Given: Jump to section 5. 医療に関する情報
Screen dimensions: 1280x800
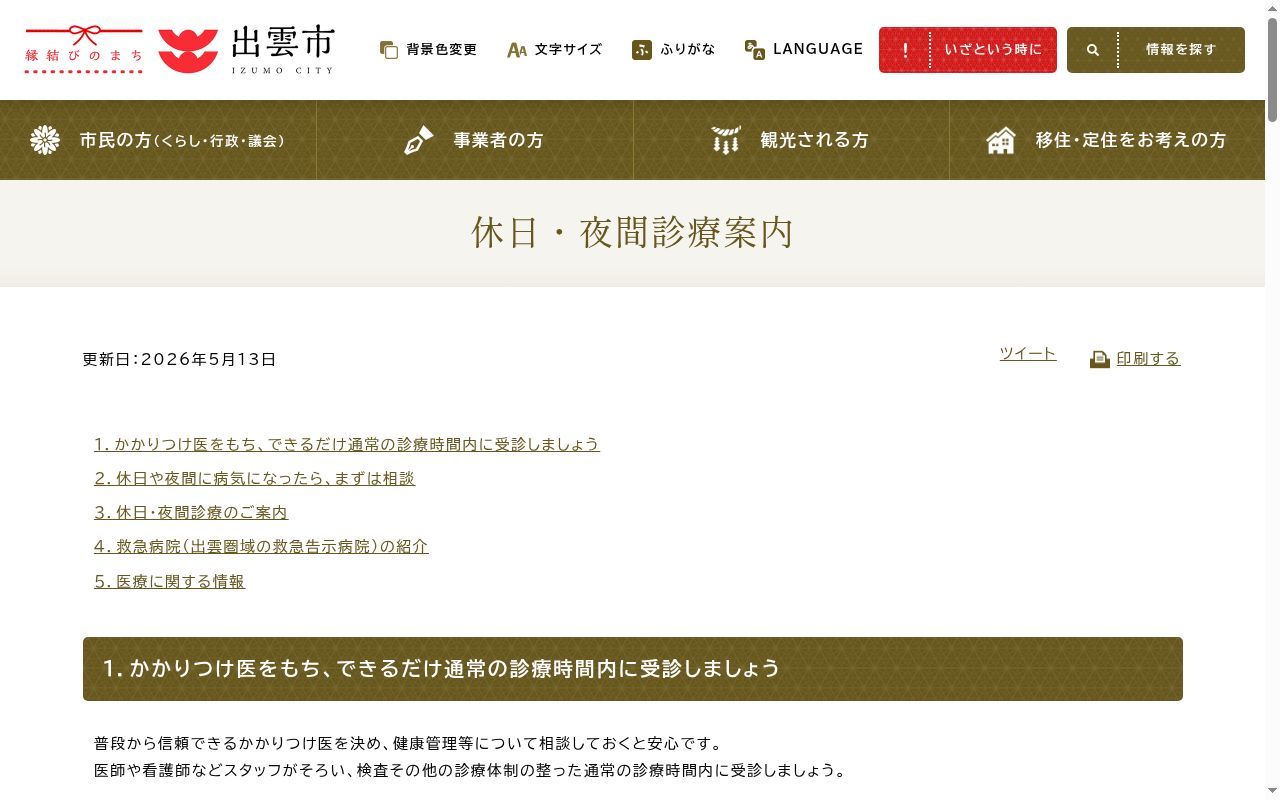Looking at the screenshot, I should [x=170, y=582].
